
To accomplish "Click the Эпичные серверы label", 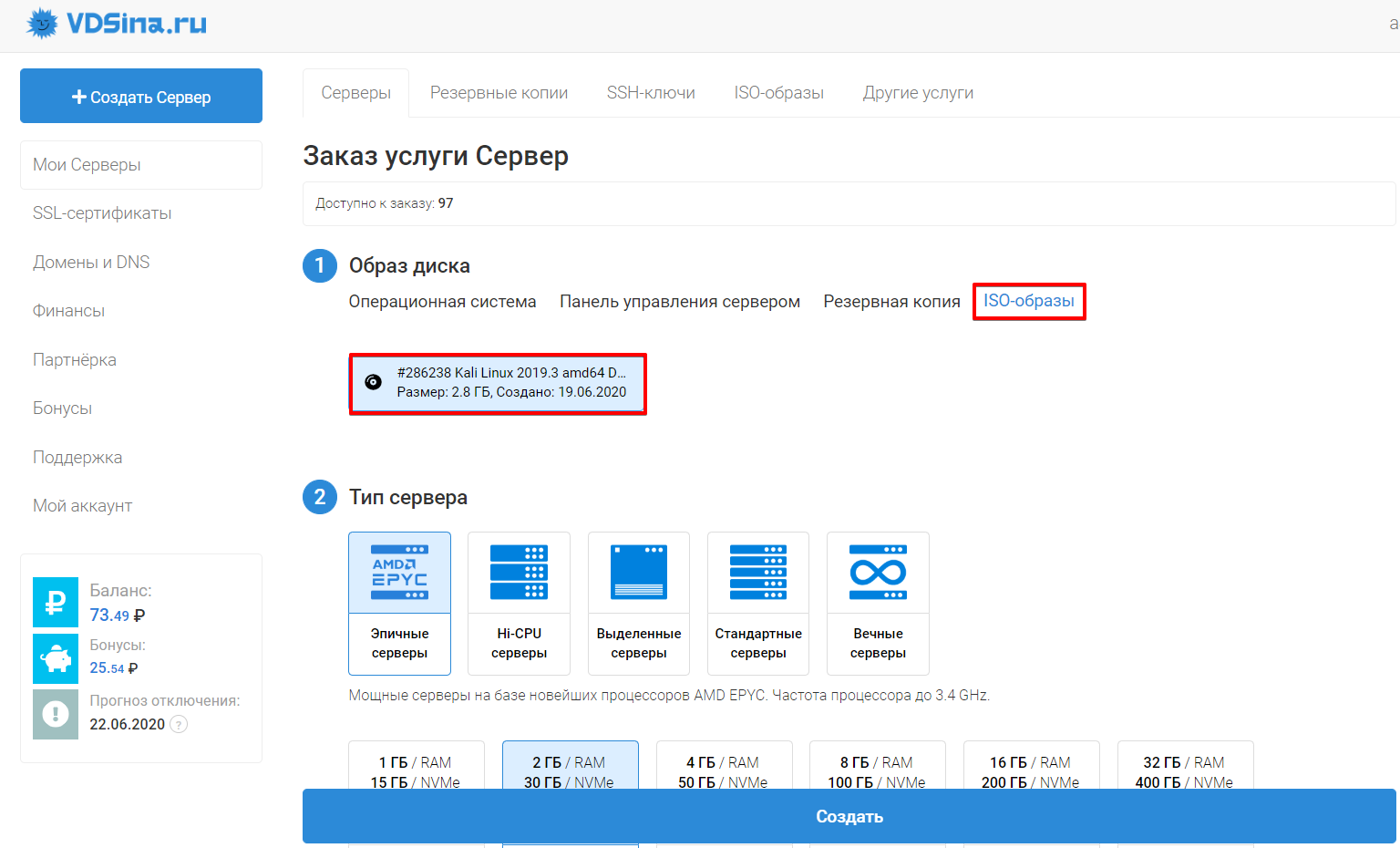I will (x=399, y=643).
